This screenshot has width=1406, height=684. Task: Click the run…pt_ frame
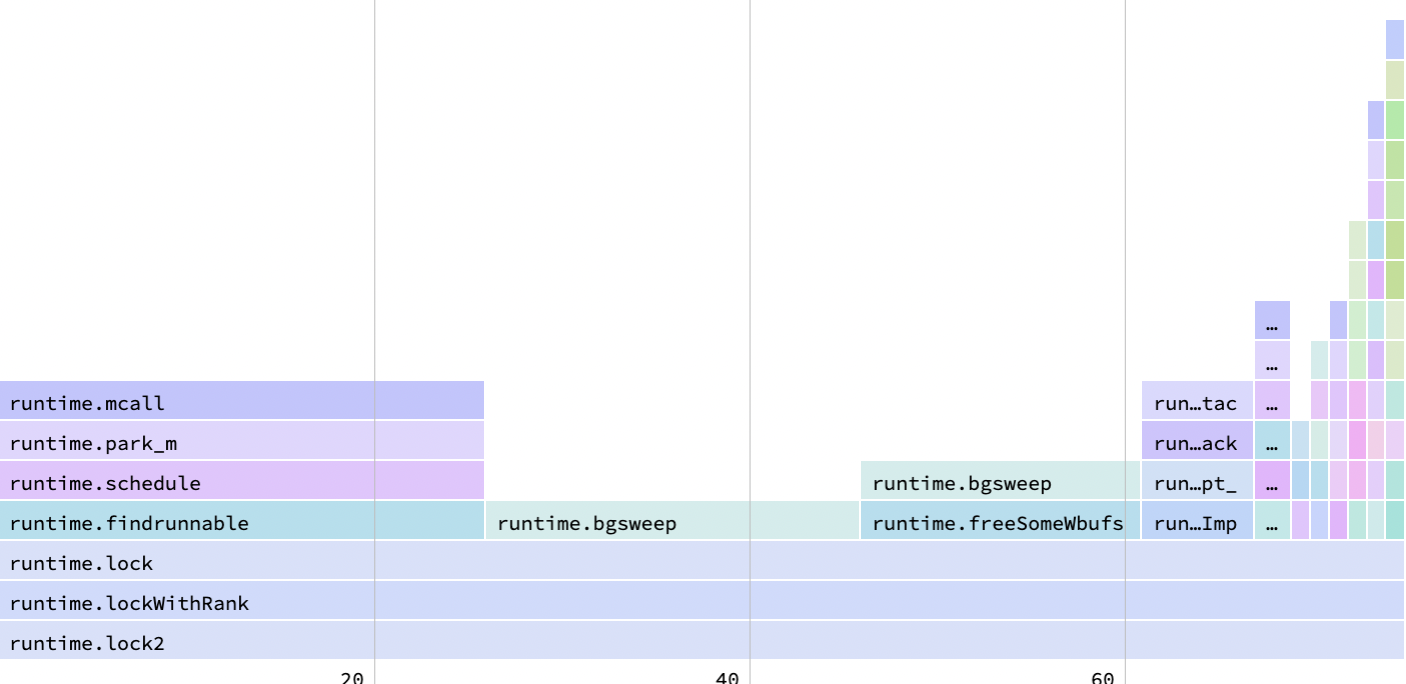(1195, 483)
